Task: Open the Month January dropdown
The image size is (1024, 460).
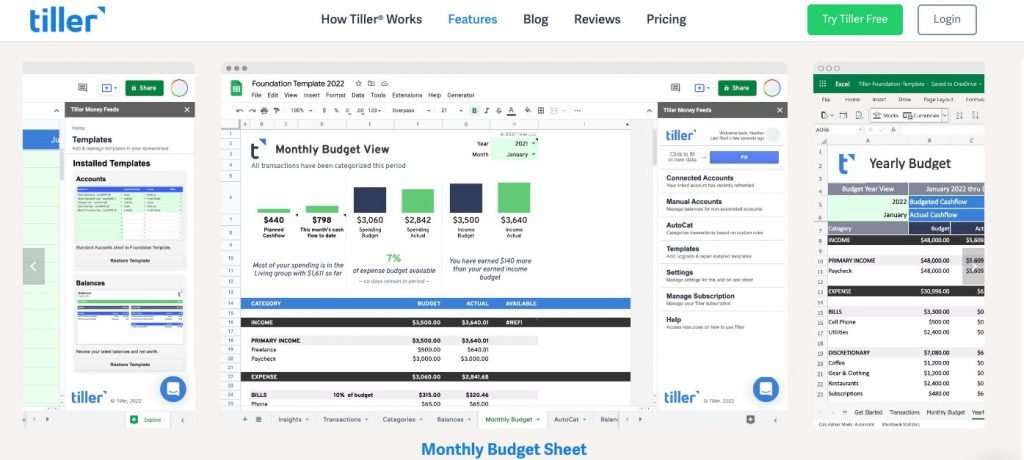Action: point(514,154)
